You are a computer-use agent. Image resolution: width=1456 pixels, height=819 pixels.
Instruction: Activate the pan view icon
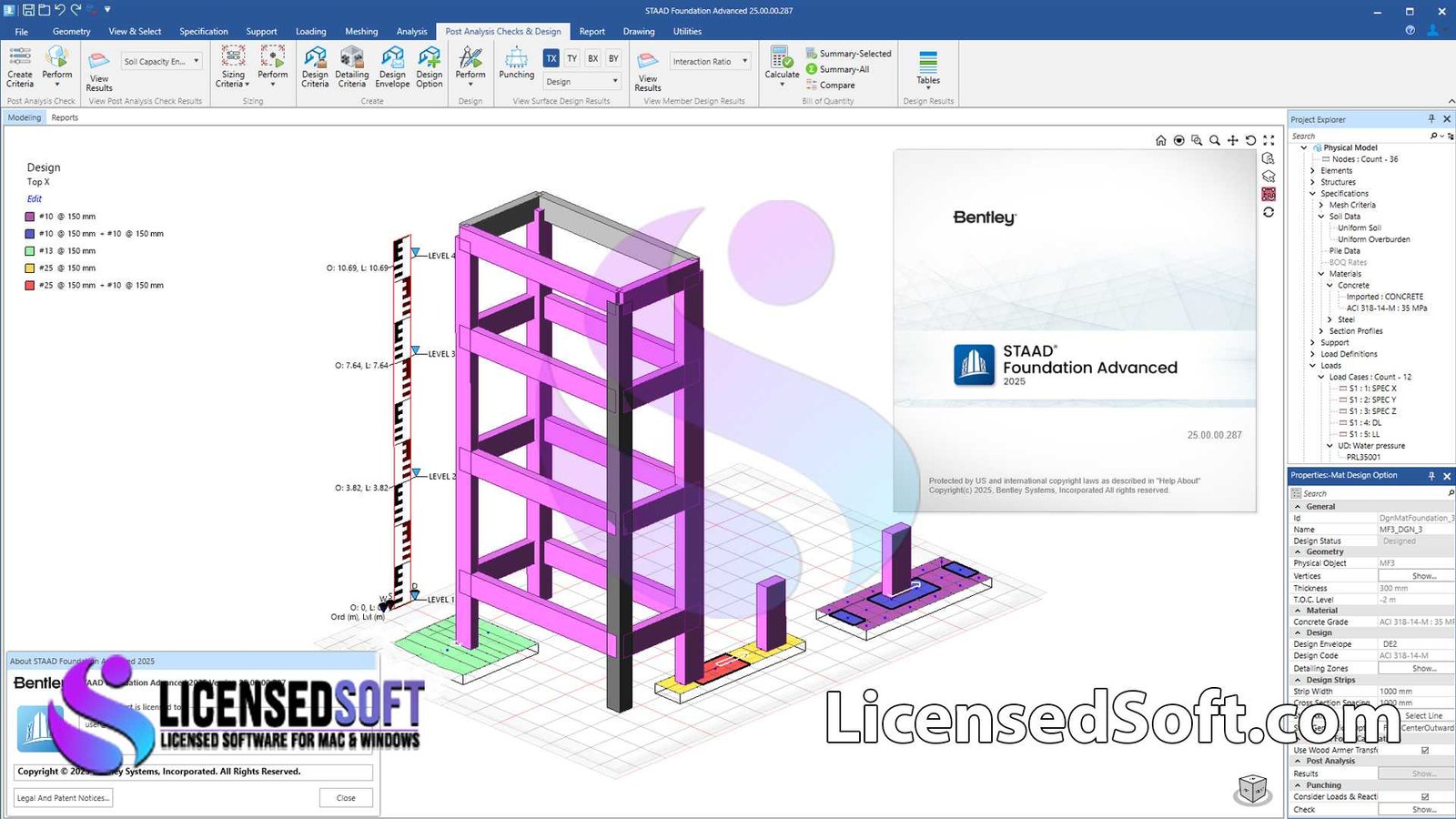click(x=1232, y=140)
